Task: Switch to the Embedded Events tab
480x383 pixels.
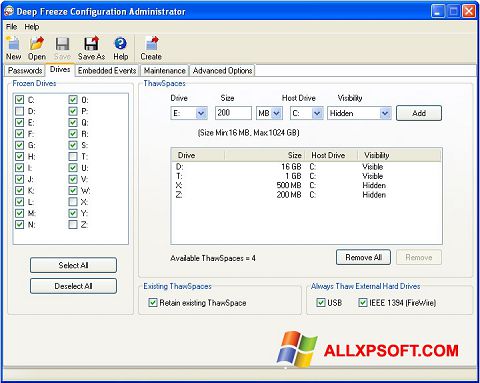Action: pyautogui.click(x=107, y=71)
